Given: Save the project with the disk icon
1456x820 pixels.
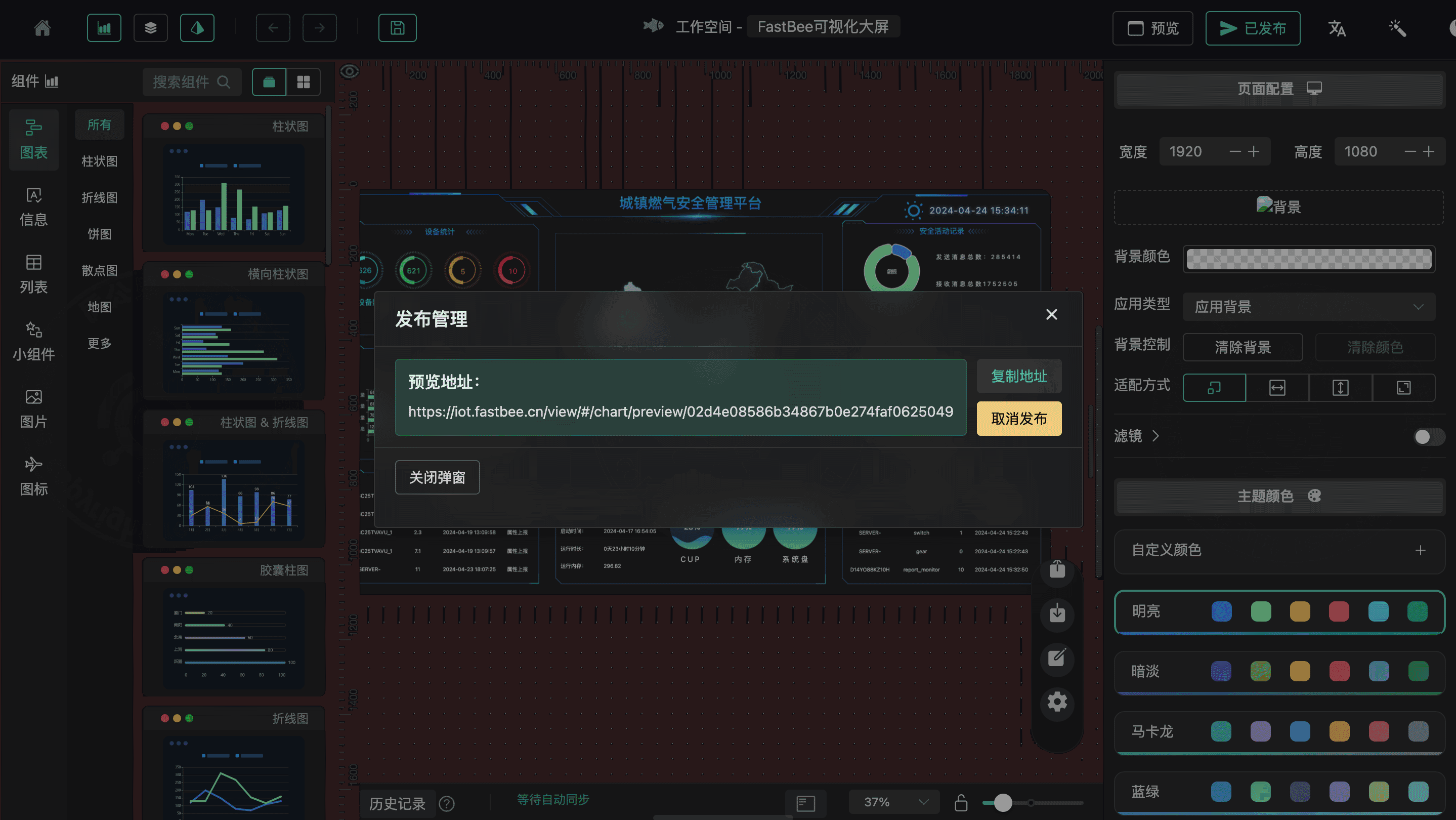Looking at the screenshot, I should [397, 28].
